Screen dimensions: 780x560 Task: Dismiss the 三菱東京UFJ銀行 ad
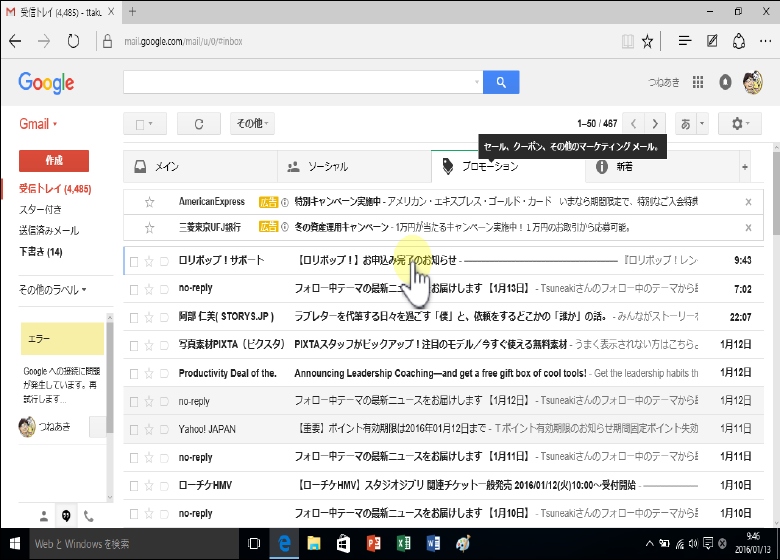[x=748, y=228]
